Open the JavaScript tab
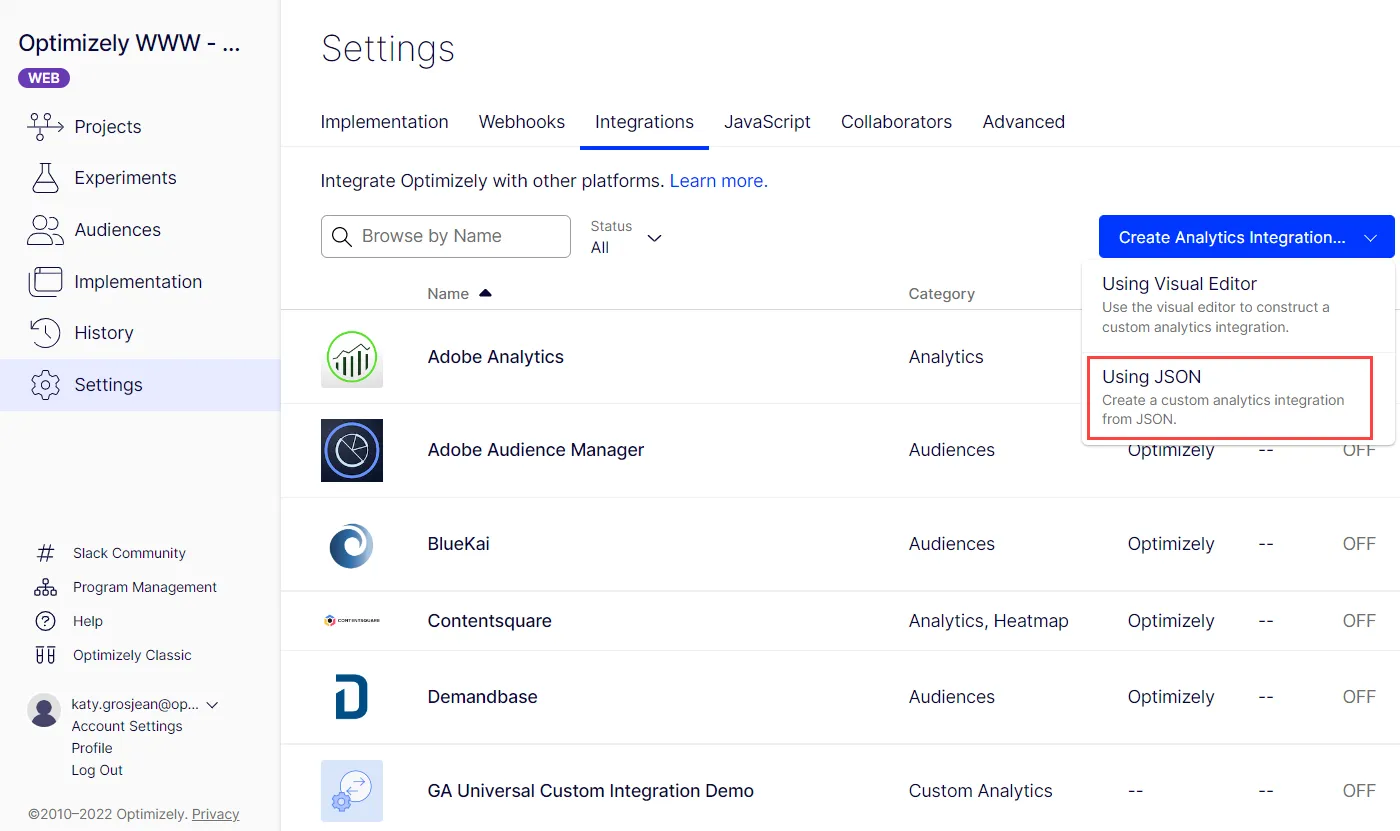Screen dimensions: 1400x831 click(x=767, y=122)
